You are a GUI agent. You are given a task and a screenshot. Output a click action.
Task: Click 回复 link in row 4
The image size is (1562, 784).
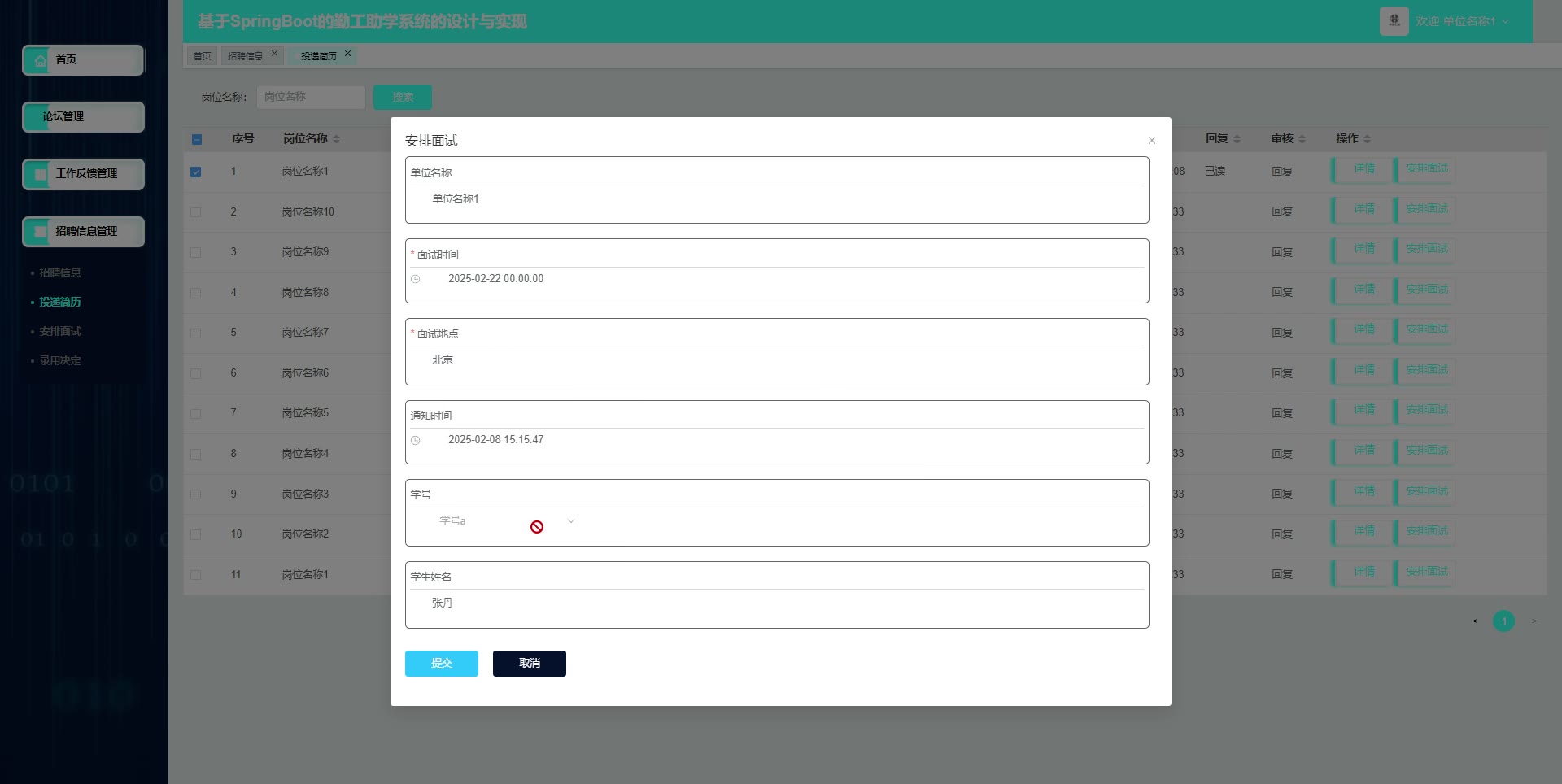[1282, 293]
